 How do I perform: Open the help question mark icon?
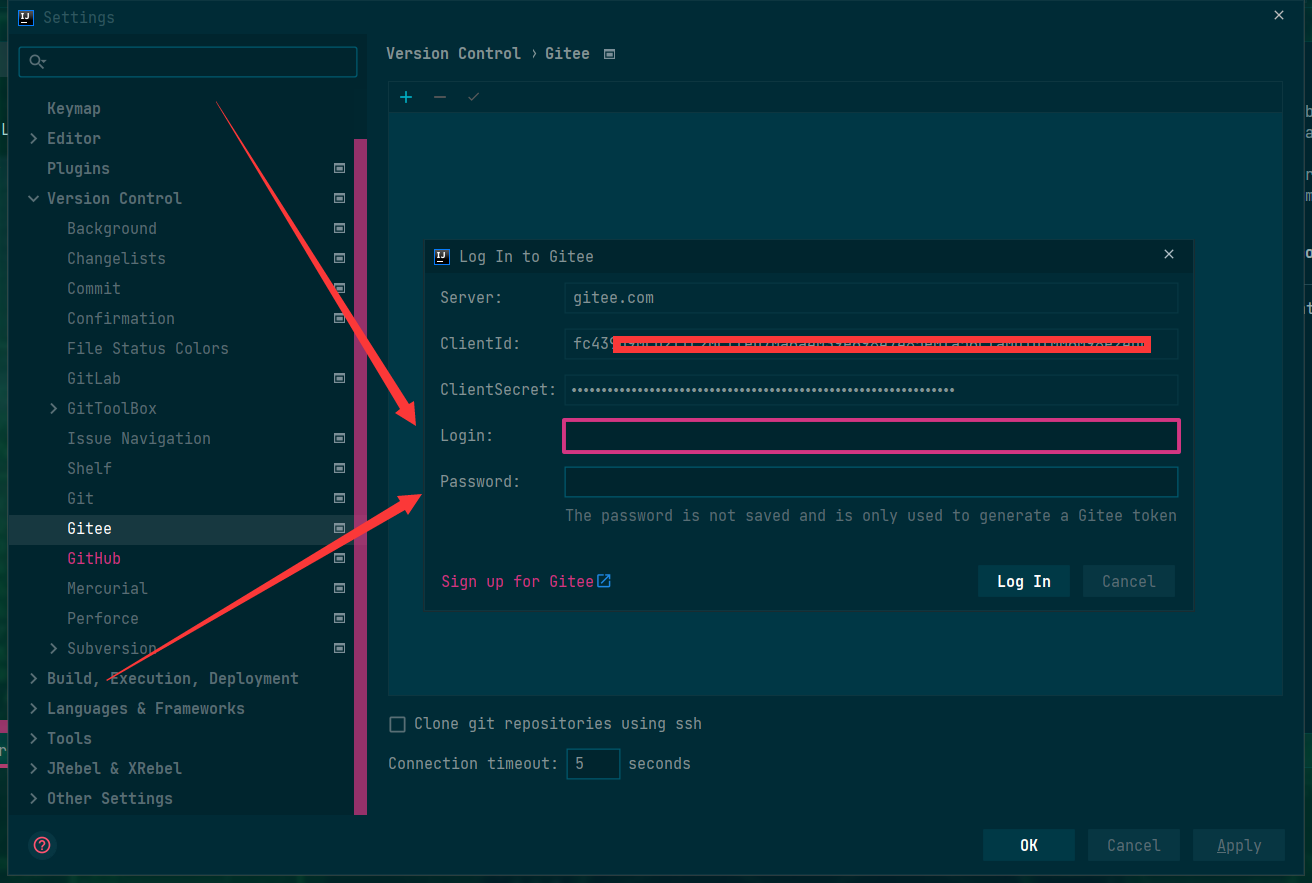coord(42,845)
